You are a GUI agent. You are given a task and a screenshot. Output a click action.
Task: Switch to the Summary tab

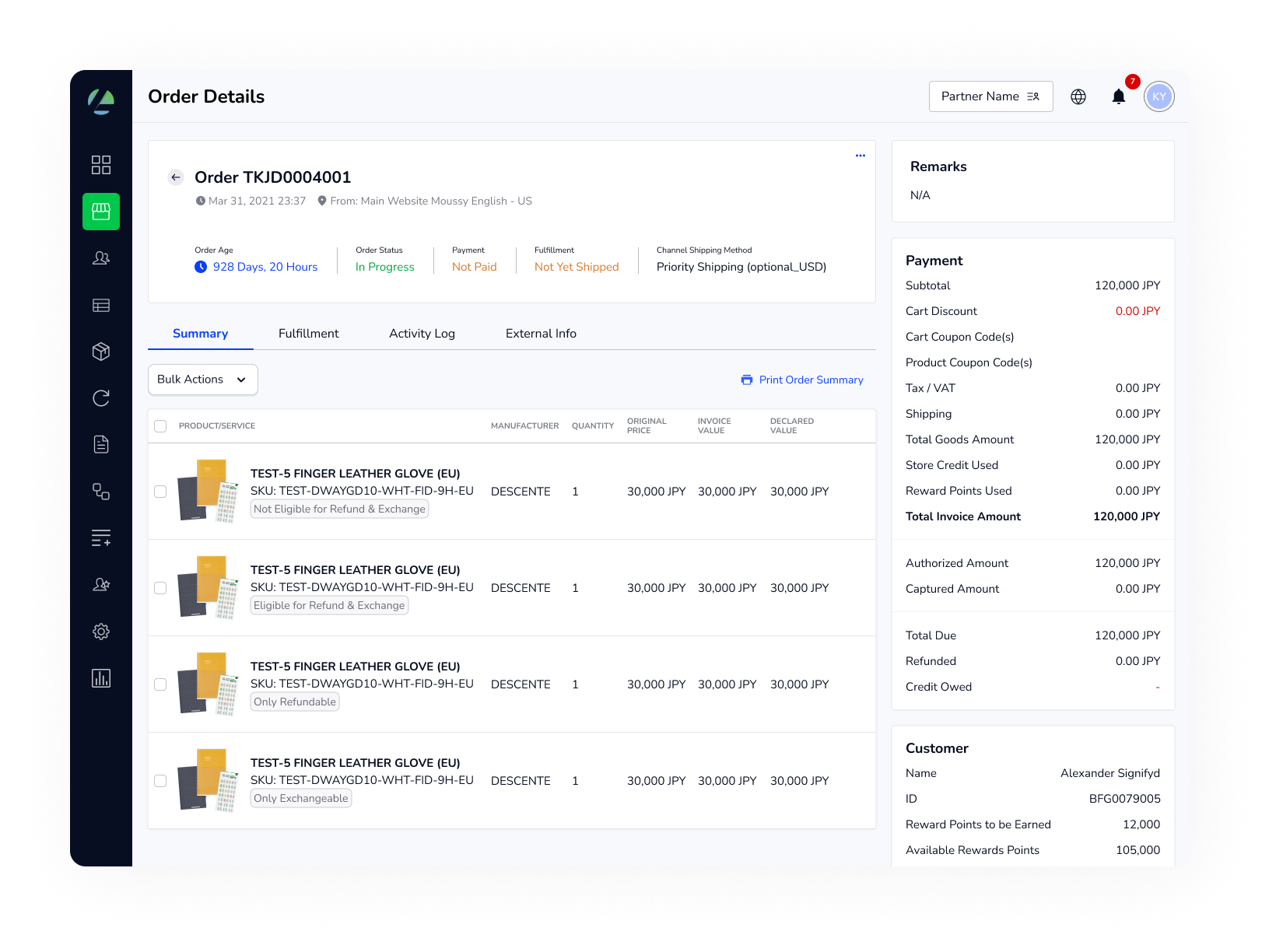201,334
